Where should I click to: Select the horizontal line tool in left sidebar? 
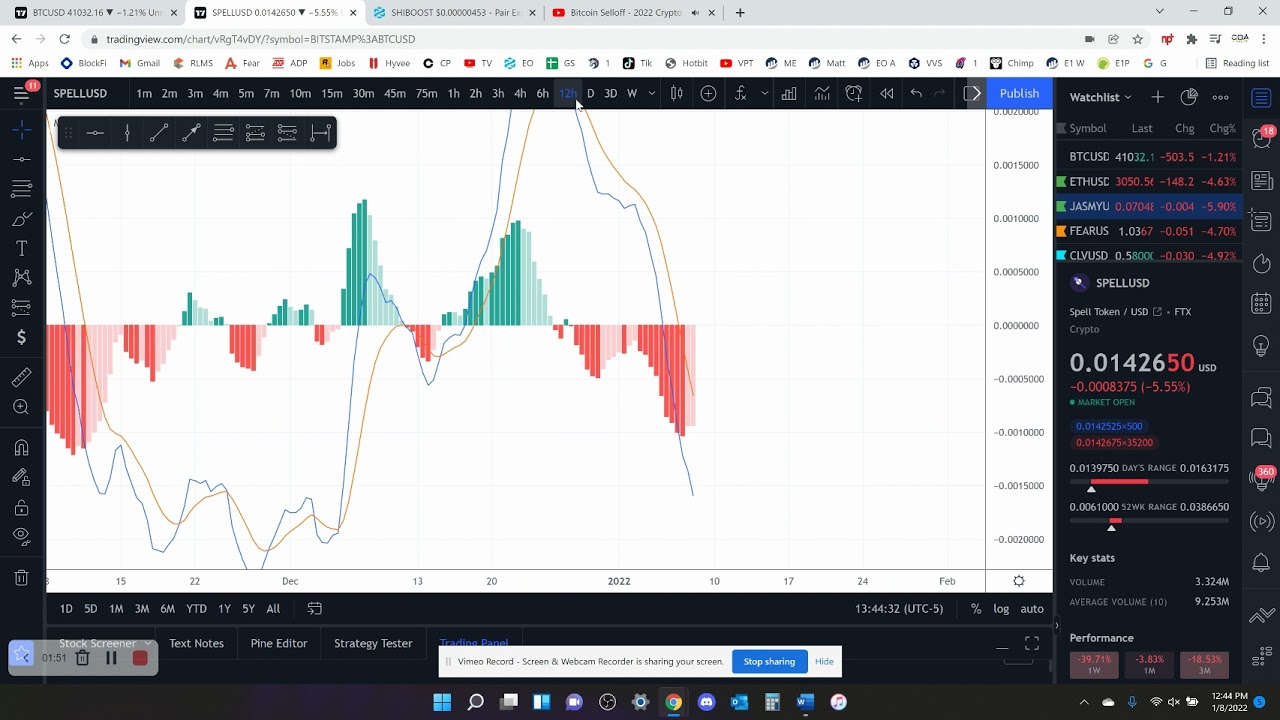coord(22,159)
